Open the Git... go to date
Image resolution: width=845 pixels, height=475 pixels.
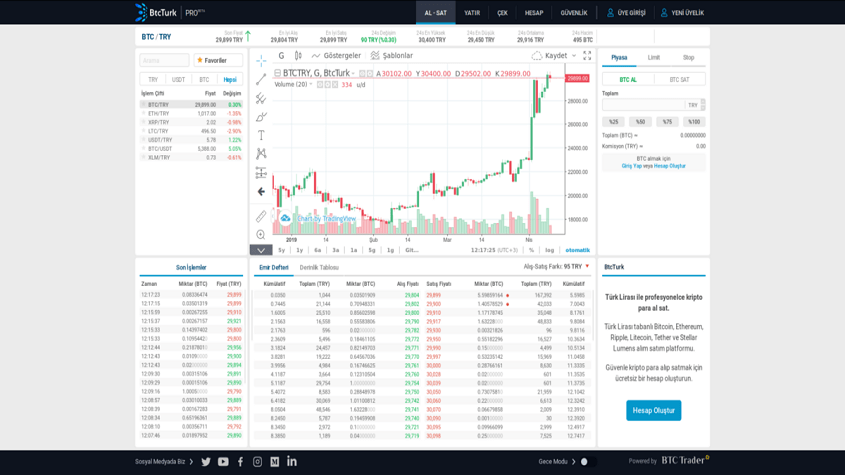412,250
